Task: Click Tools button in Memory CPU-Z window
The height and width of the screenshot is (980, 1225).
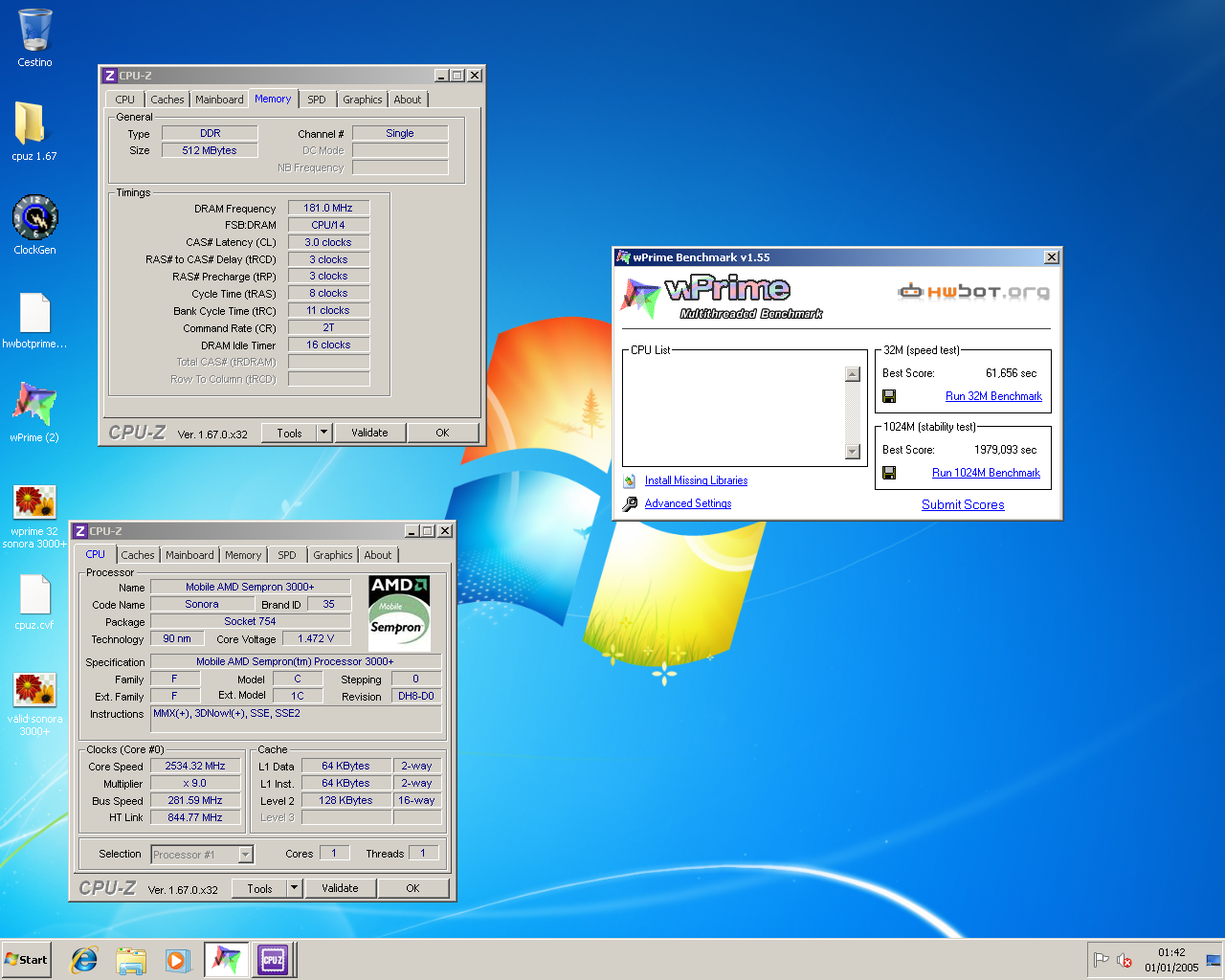Action: coord(290,433)
